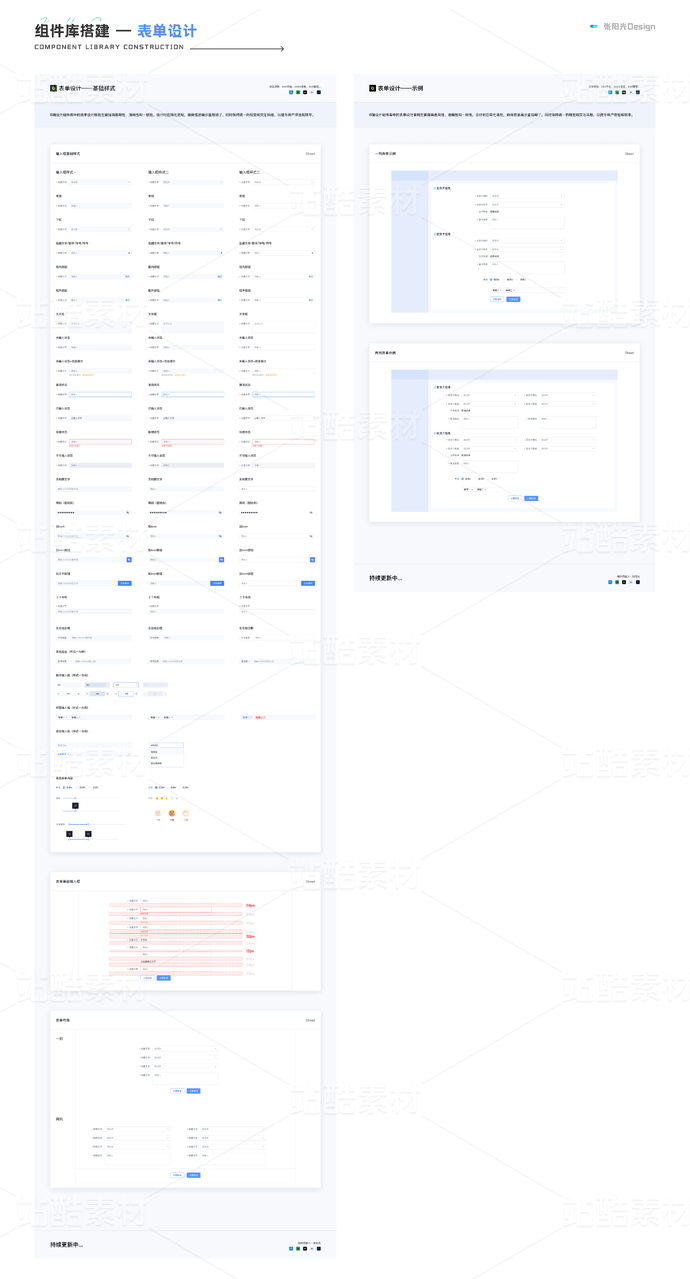The height and width of the screenshot is (1279, 690).
Task: Click the first star in the star rating
Action: 156,798
